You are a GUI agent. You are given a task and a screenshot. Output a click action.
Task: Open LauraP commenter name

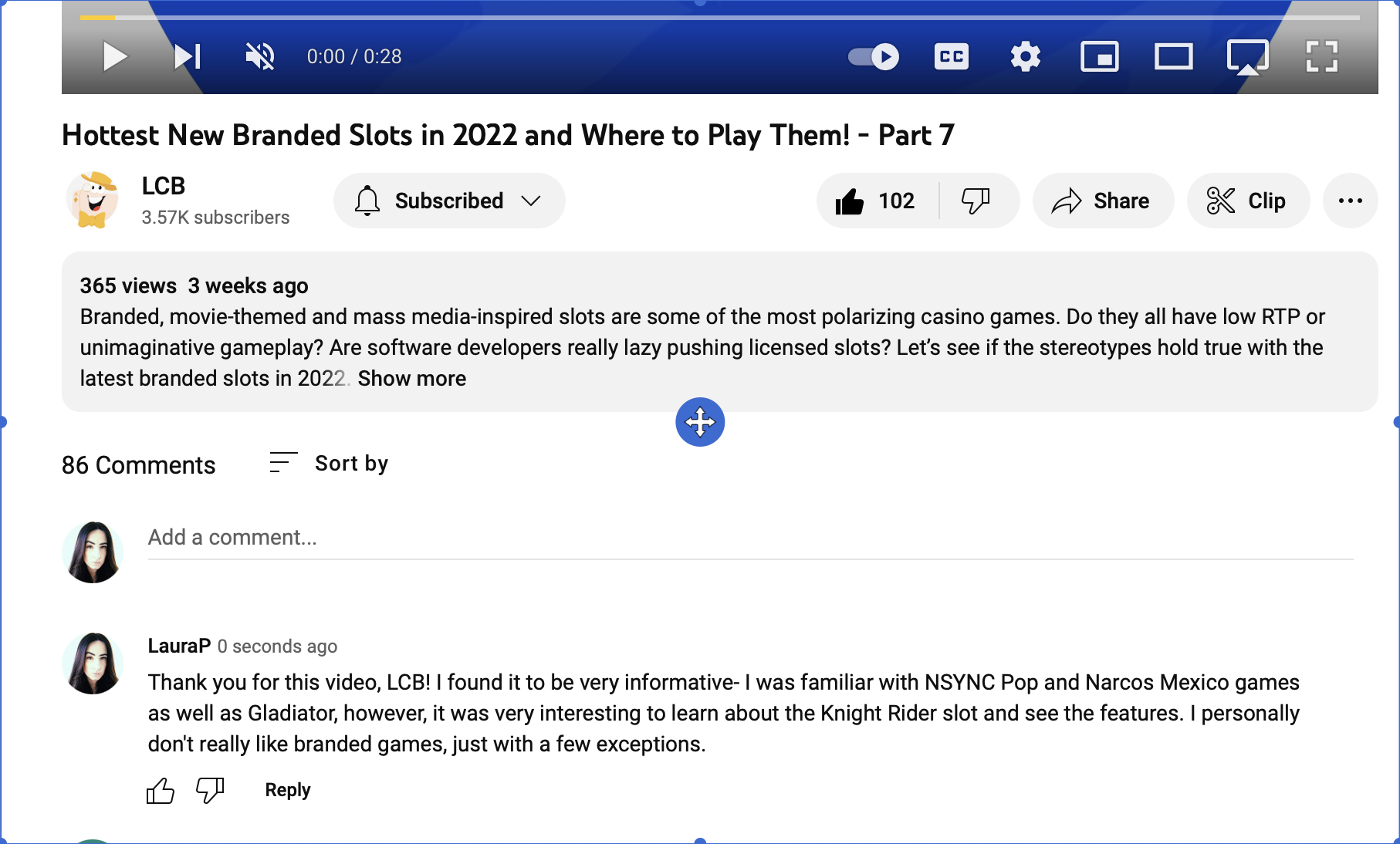point(179,646)
